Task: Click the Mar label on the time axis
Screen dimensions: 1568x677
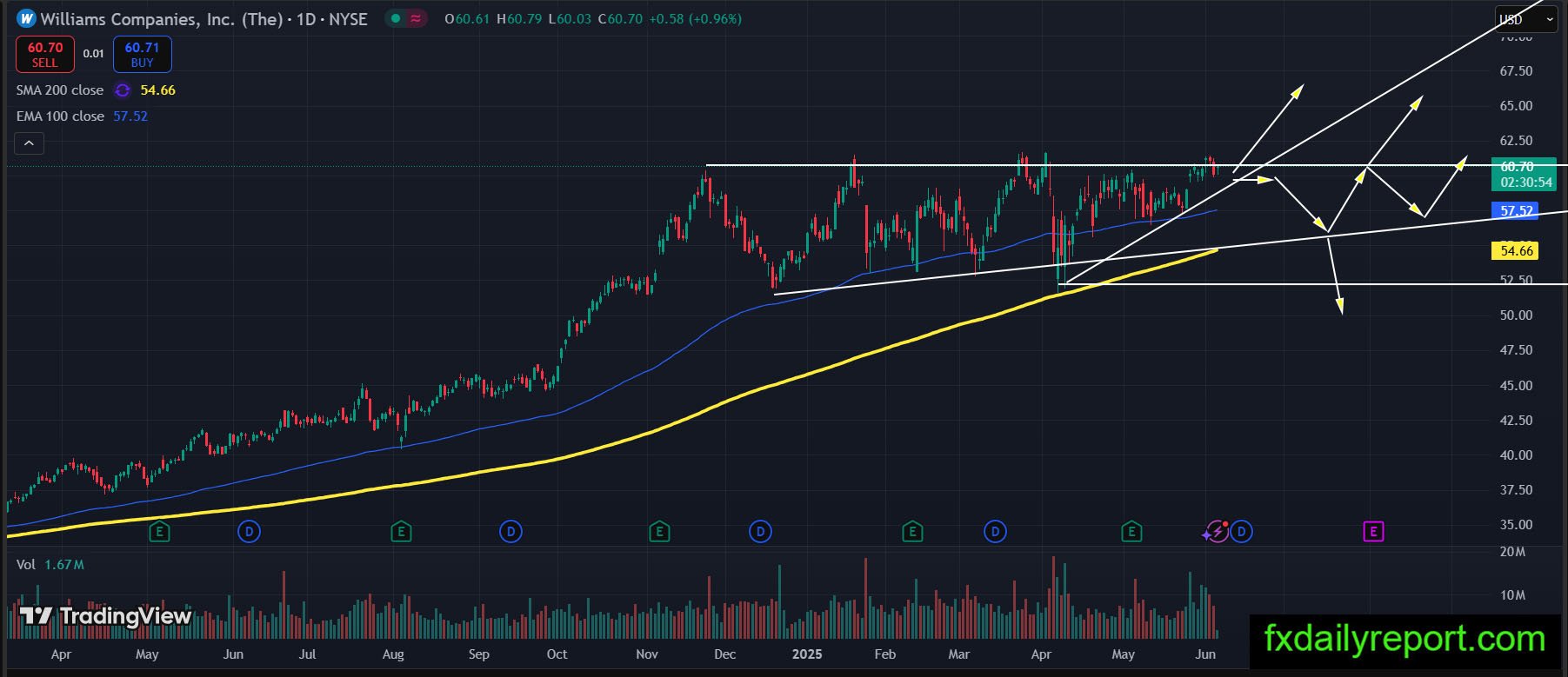Action: click(x=959, y=654)
